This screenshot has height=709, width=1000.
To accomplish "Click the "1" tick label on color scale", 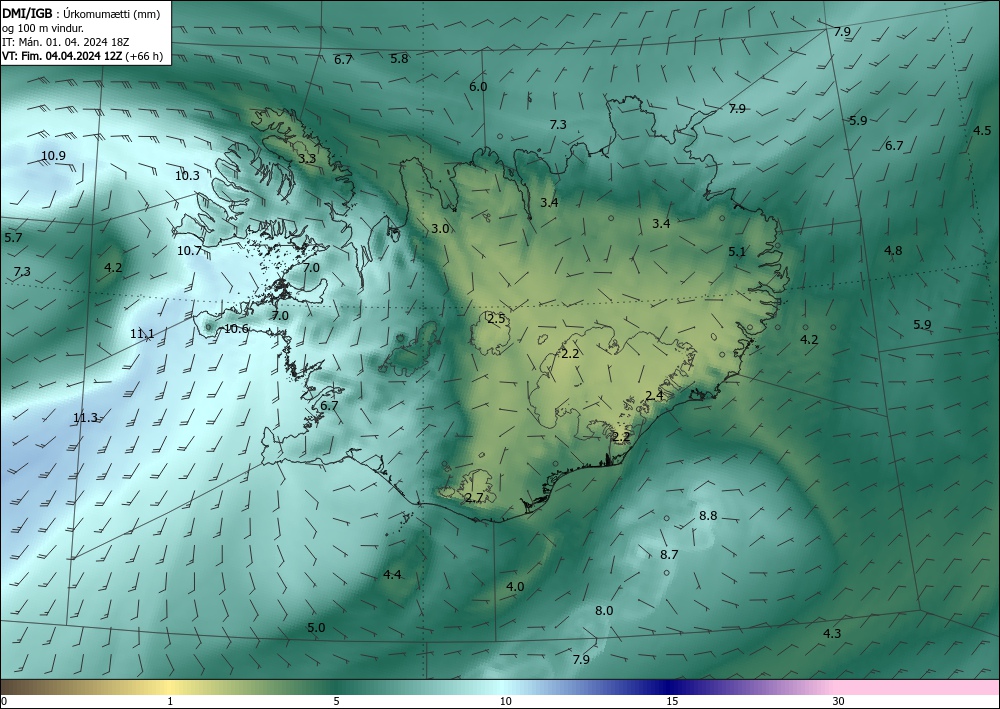I will (170, 701).
